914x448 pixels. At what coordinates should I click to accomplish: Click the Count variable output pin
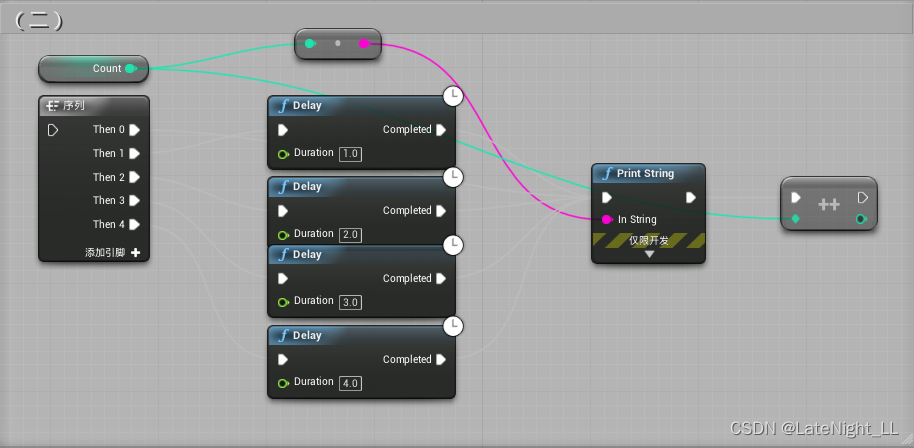pos(131,69)
